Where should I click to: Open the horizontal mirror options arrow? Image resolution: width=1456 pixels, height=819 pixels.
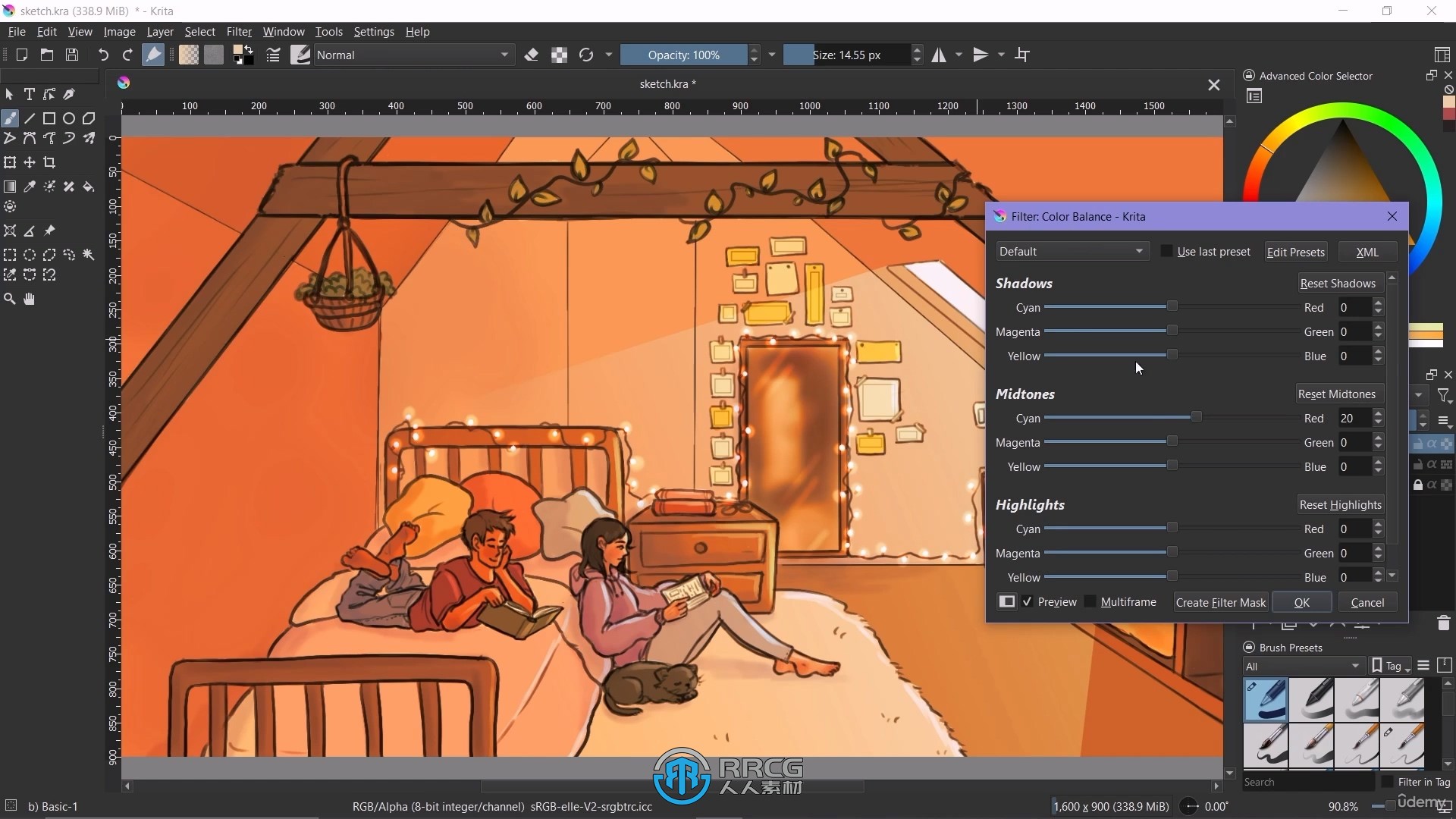tap(959, 55)
